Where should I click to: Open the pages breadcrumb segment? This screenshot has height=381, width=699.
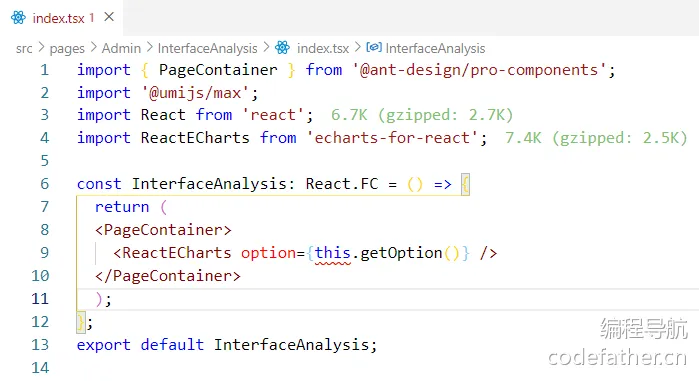[x=67, y=48]
